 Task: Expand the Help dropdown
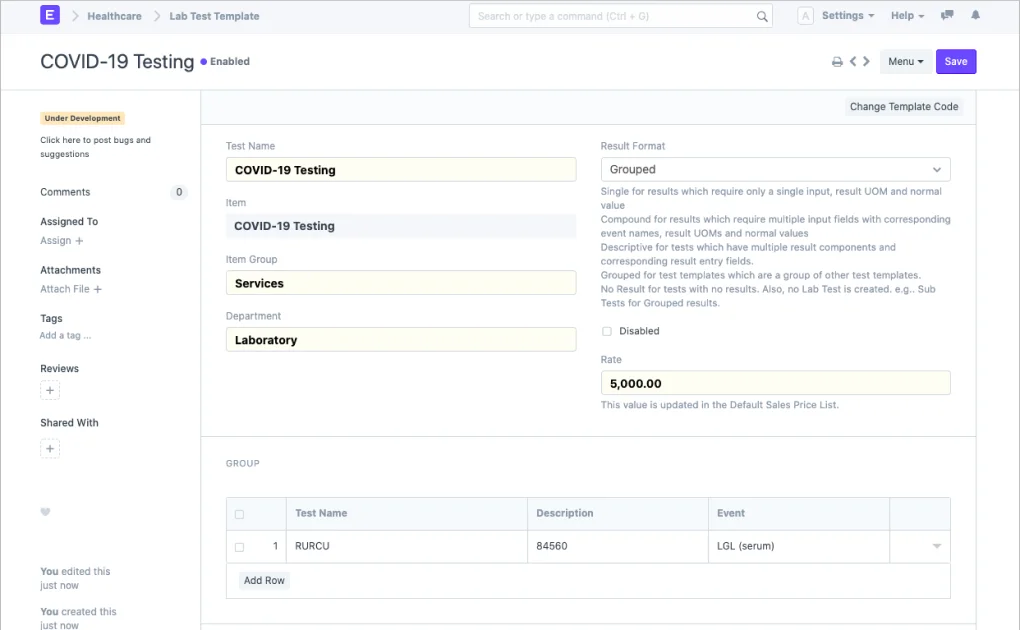point(905,15)
